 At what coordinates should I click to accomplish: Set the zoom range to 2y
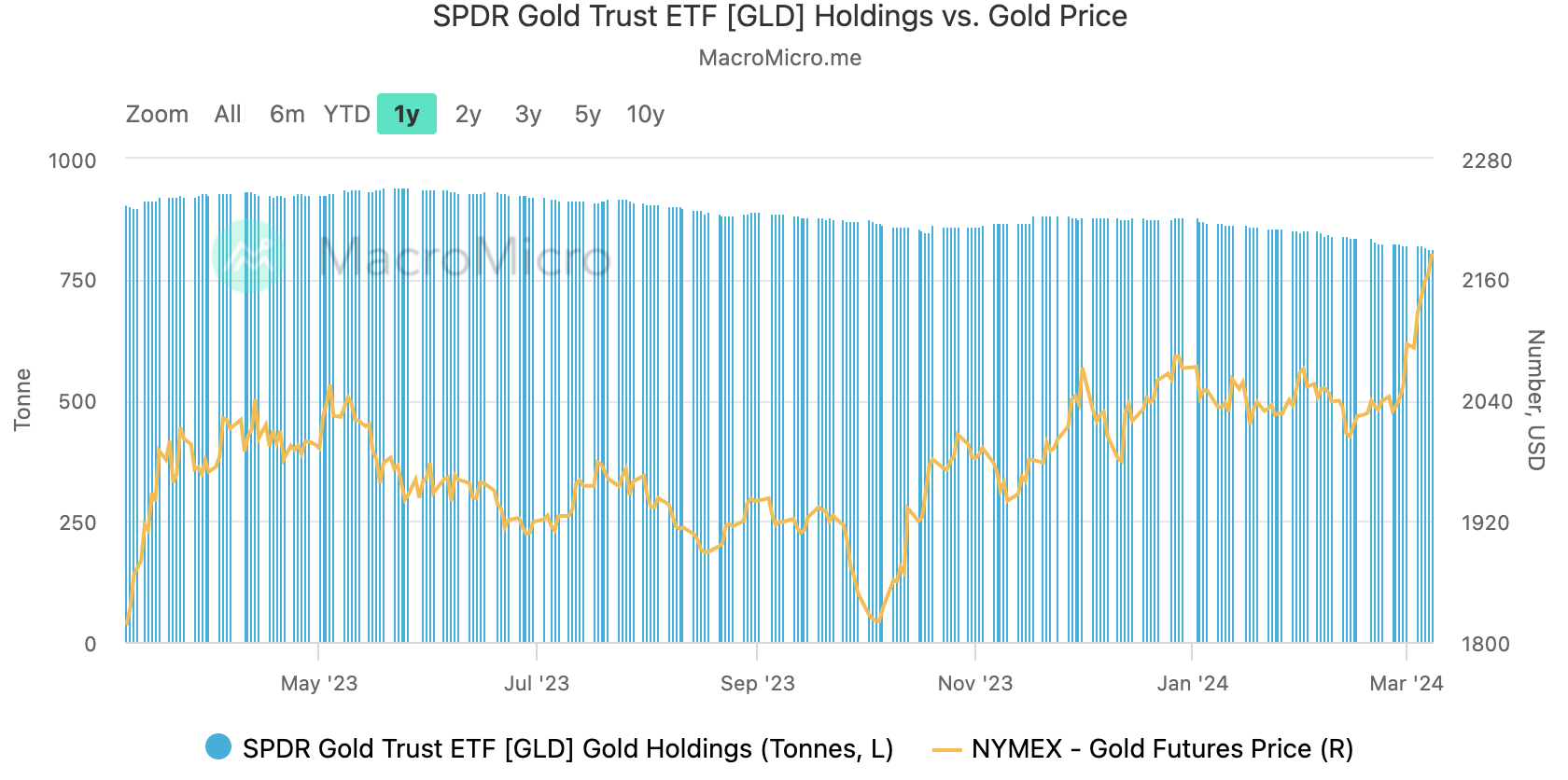point(469,114)
